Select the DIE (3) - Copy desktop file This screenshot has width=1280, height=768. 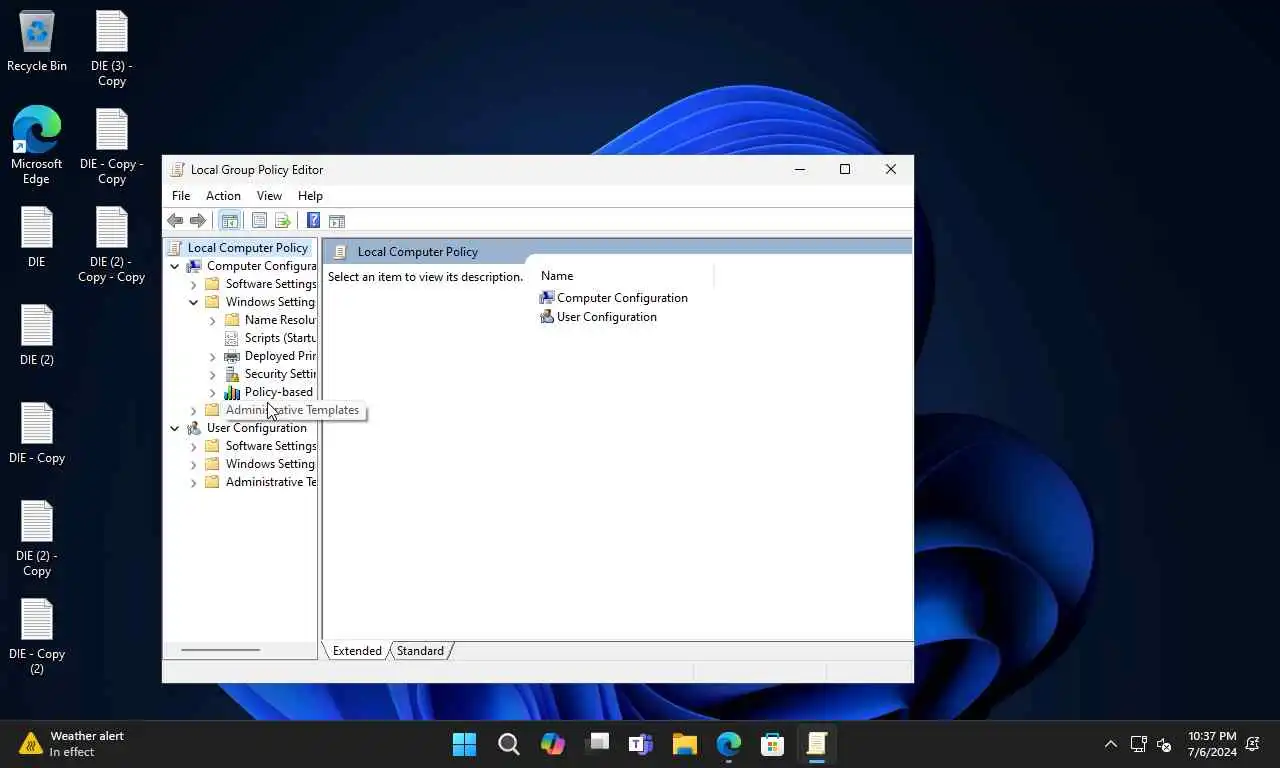(x=112, y=49)
